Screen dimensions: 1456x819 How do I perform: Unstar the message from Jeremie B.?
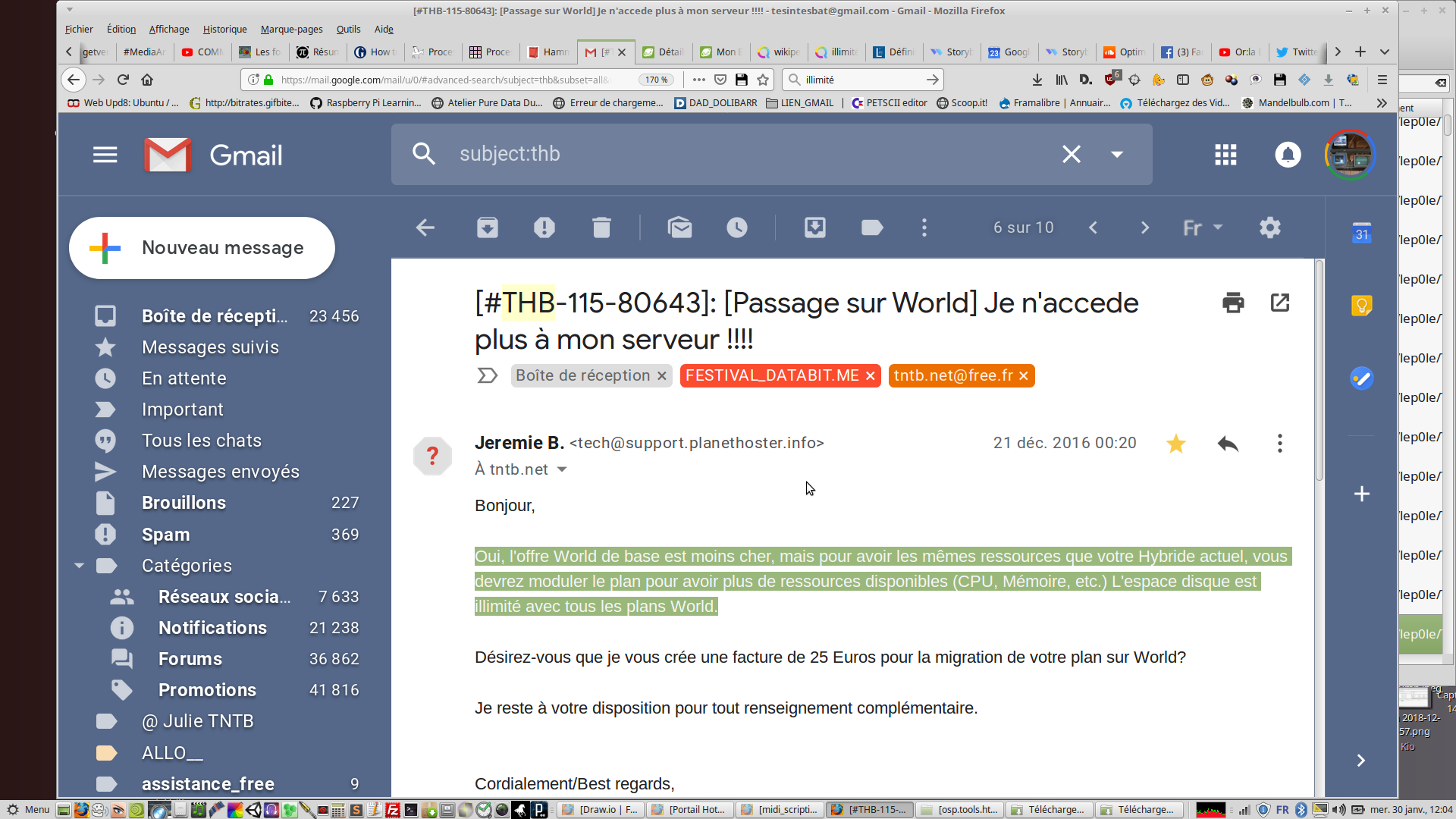coord(1175,444)
